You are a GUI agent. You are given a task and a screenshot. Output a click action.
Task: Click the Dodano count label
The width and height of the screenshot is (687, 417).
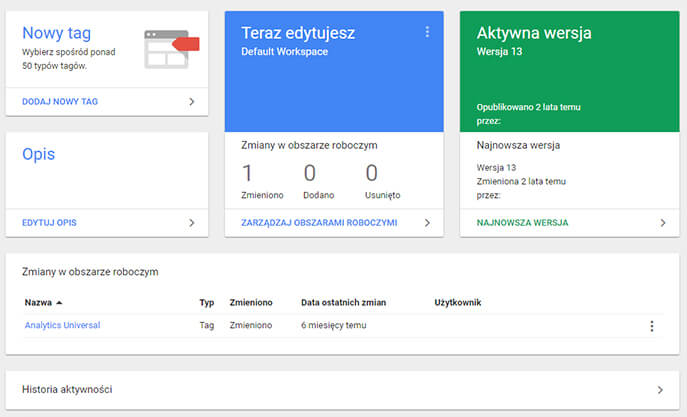(x=319, y=195)
